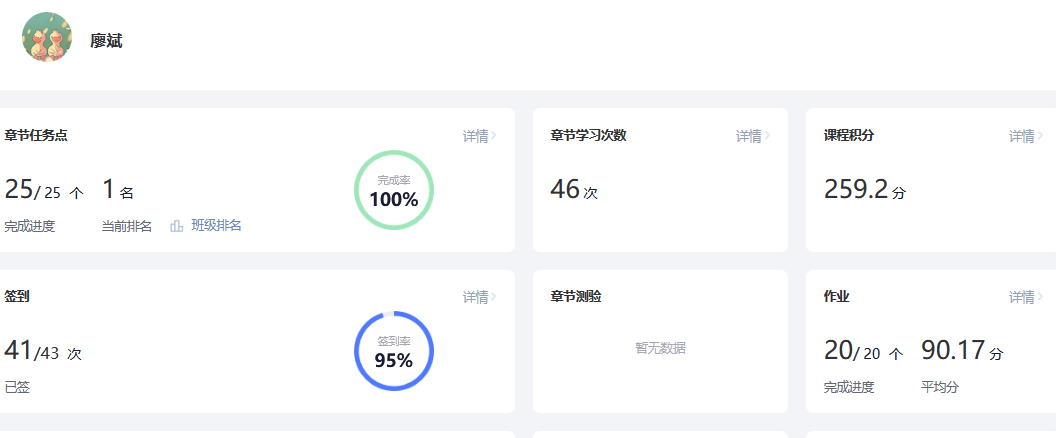This screenshot has width=1056, height=438.
Task: Open 详情 for 课程积分 card
Action: (1021, 136)
